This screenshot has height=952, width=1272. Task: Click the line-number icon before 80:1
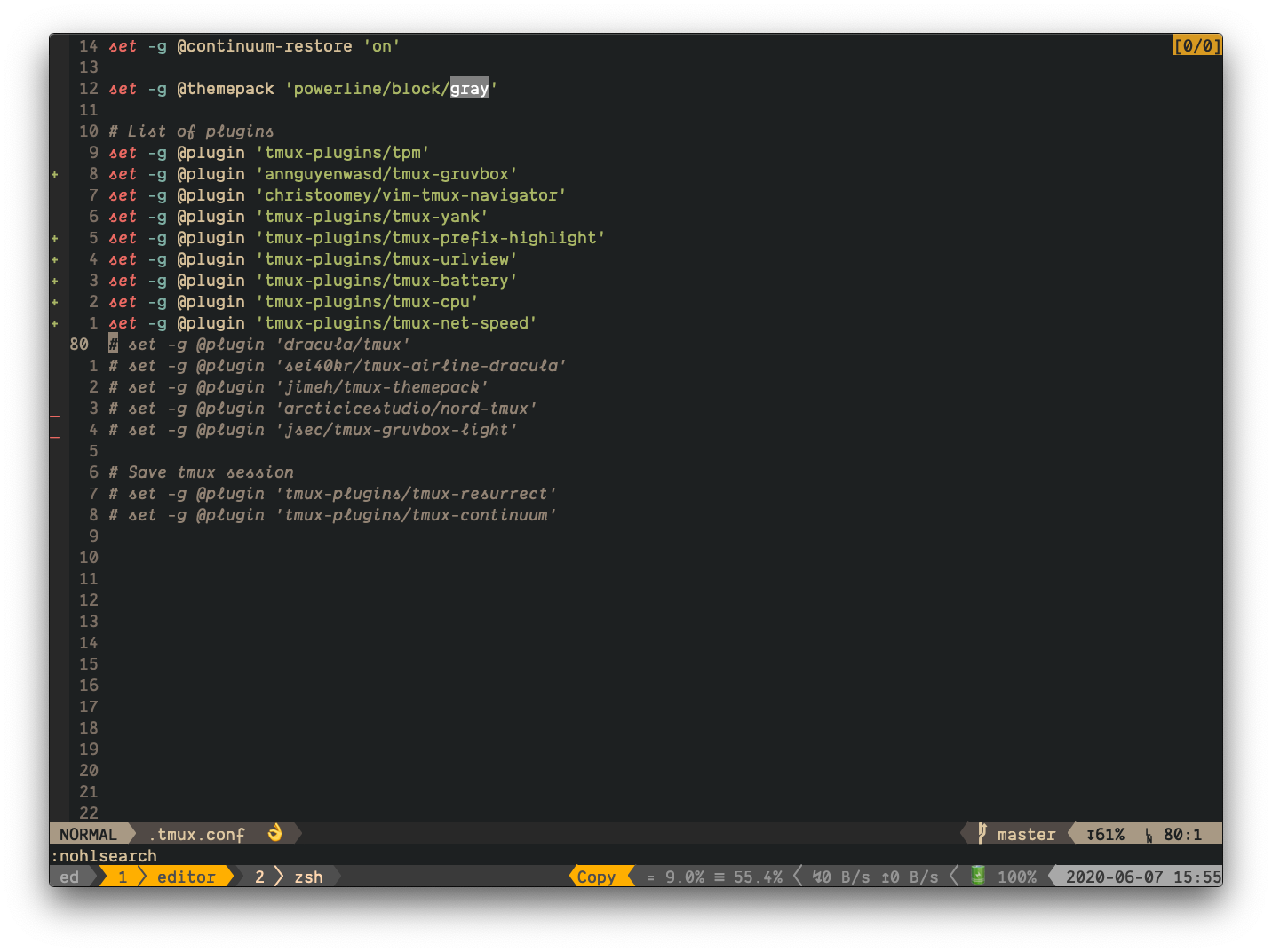[x=1149, y=835]
